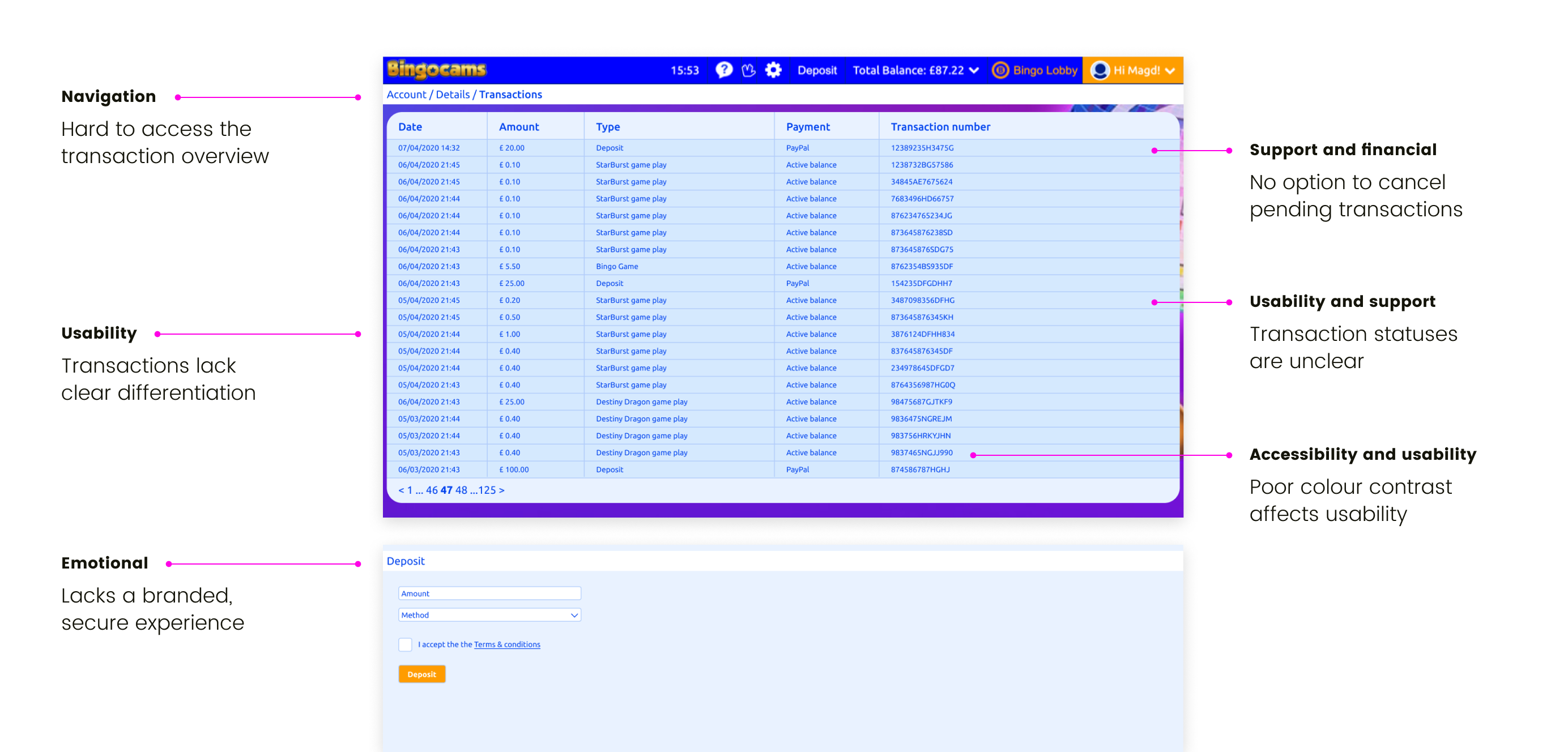Click the hand gesture icon in the top bar
Screen dimensions: 1568x752
[749, 70]
